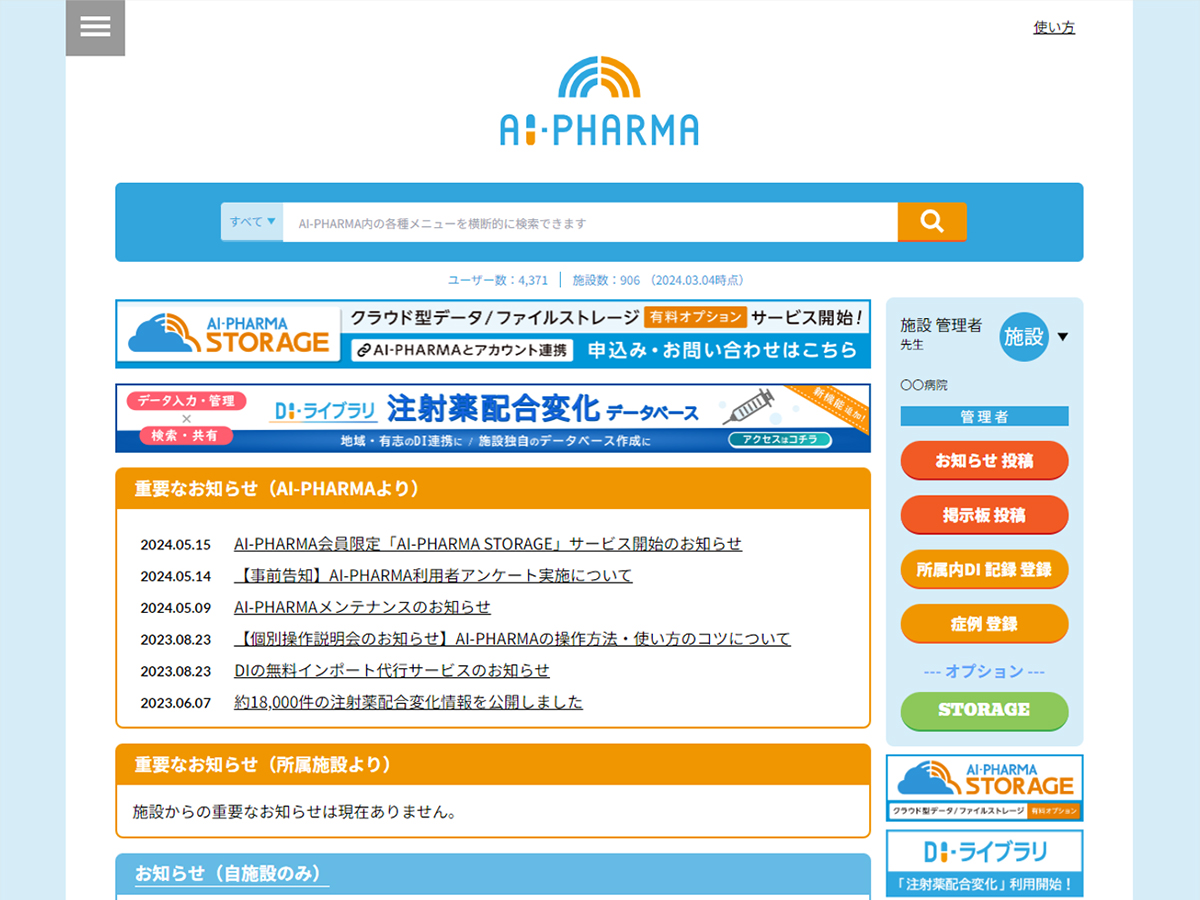Open the AI-PHARMAメンテナンスのお知らせ link

coord(362,607)
